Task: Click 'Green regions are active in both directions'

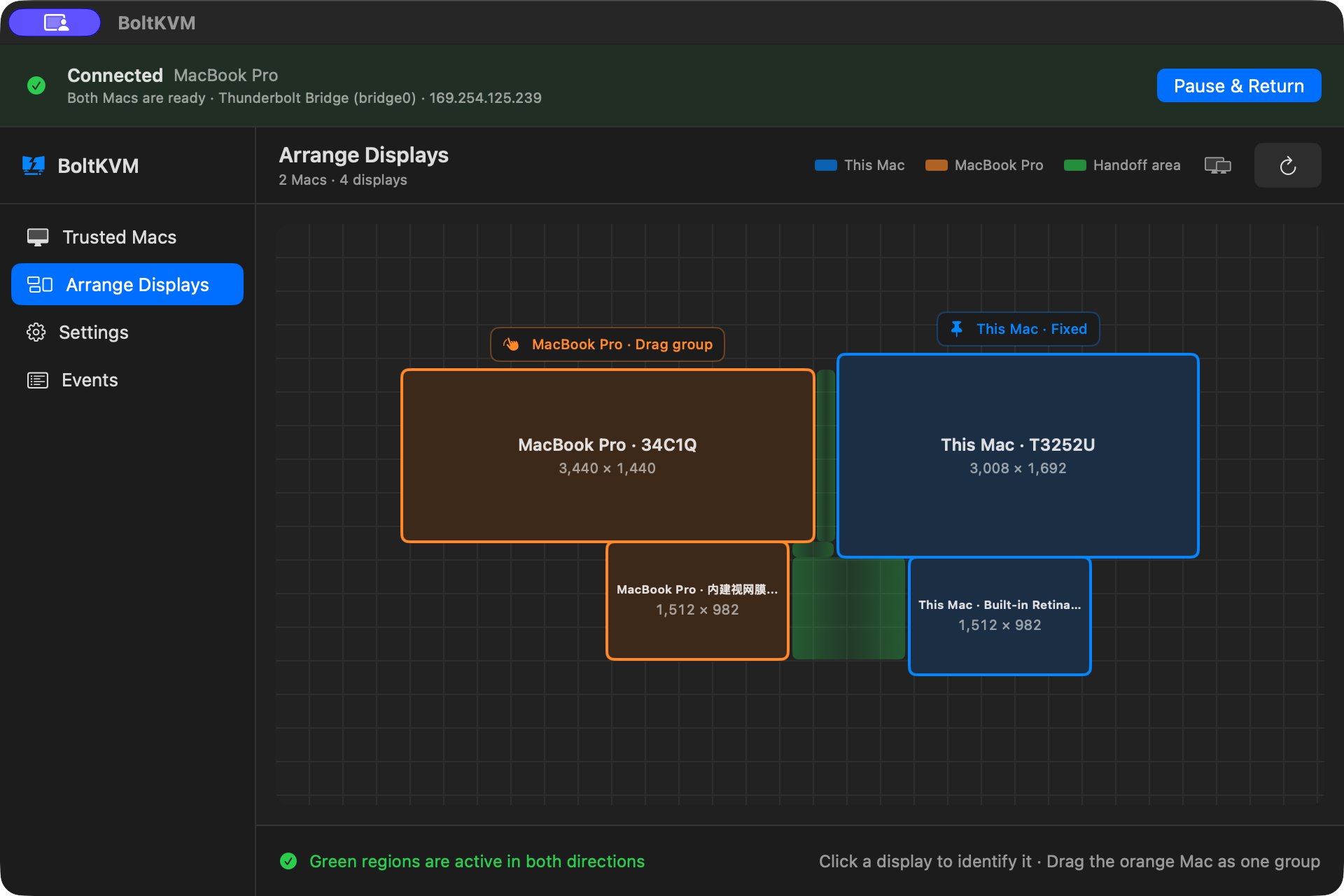Action: (x=477, y=861)
